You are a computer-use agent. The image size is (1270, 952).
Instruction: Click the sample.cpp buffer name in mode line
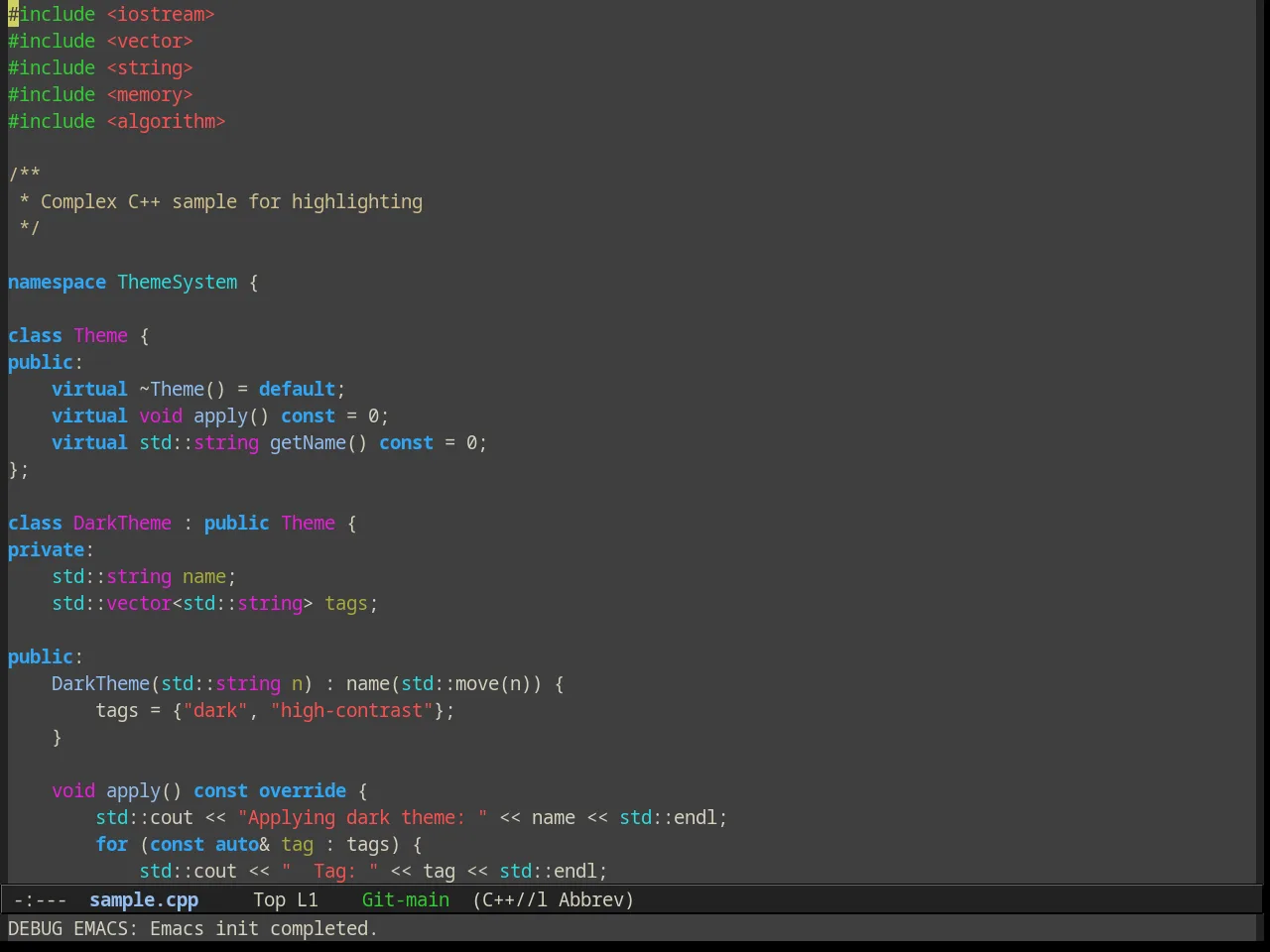click(x=144, y=899)
